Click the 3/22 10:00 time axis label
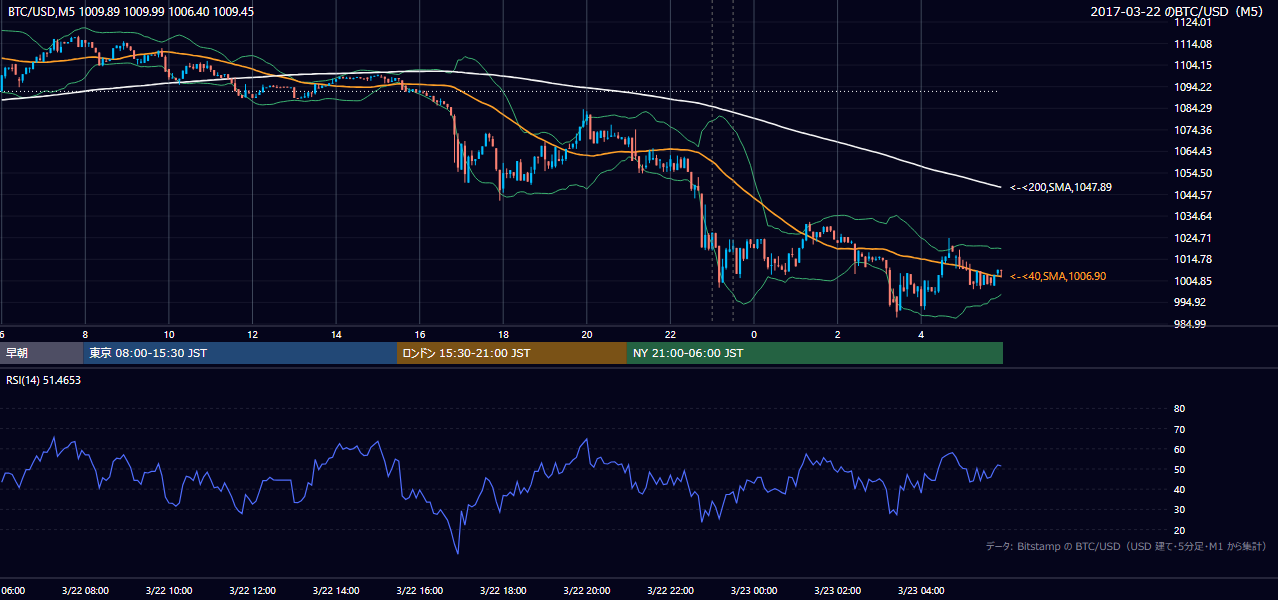1278x600 pixels. click(168, 591)
